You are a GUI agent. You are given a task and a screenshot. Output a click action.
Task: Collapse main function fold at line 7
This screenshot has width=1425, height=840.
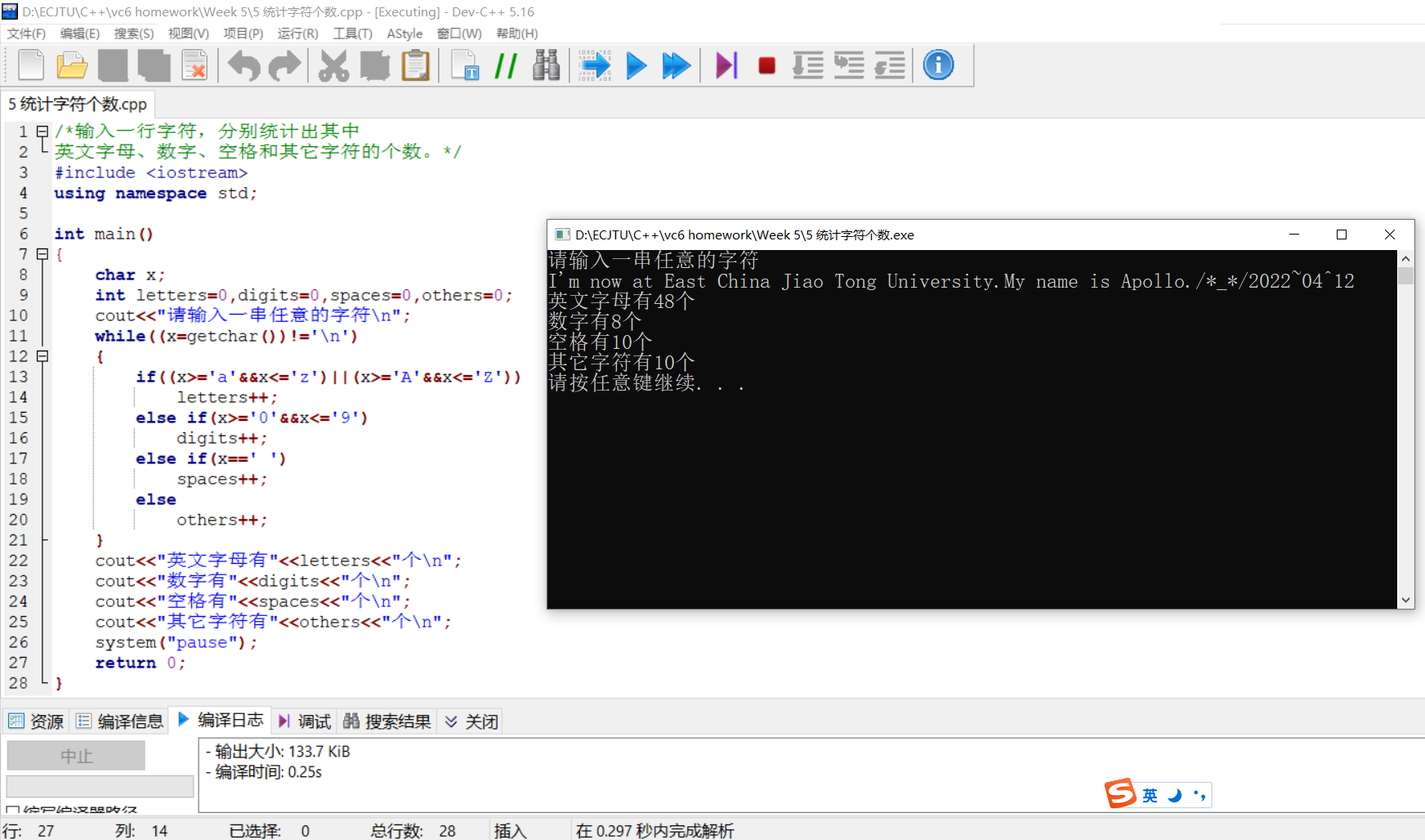click(42, 254)
